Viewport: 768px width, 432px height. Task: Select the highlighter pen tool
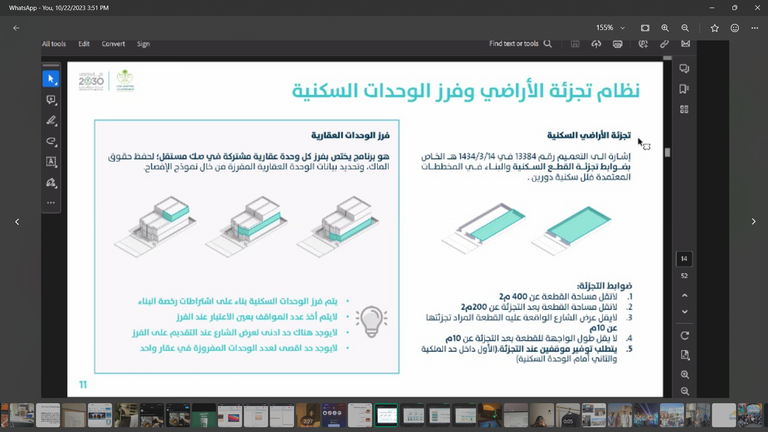pos(51,121)
